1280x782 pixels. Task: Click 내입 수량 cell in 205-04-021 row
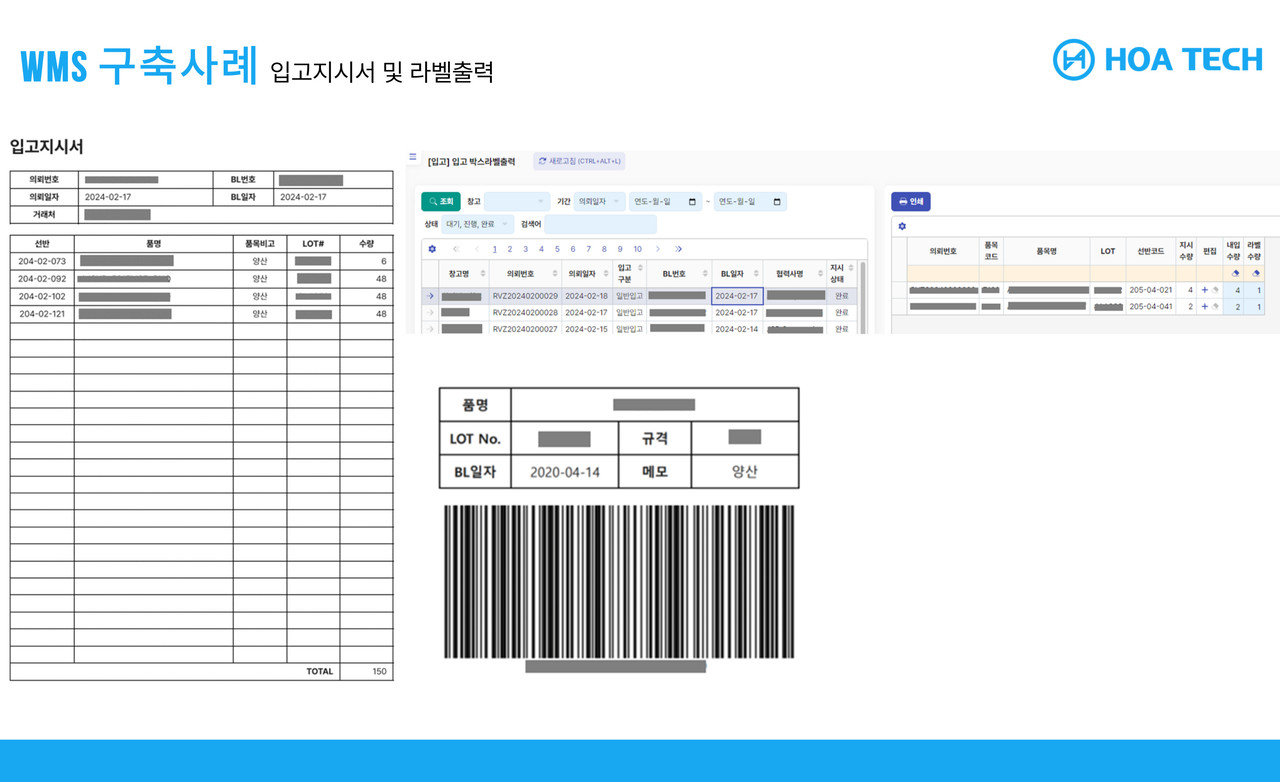(1233, 290)
